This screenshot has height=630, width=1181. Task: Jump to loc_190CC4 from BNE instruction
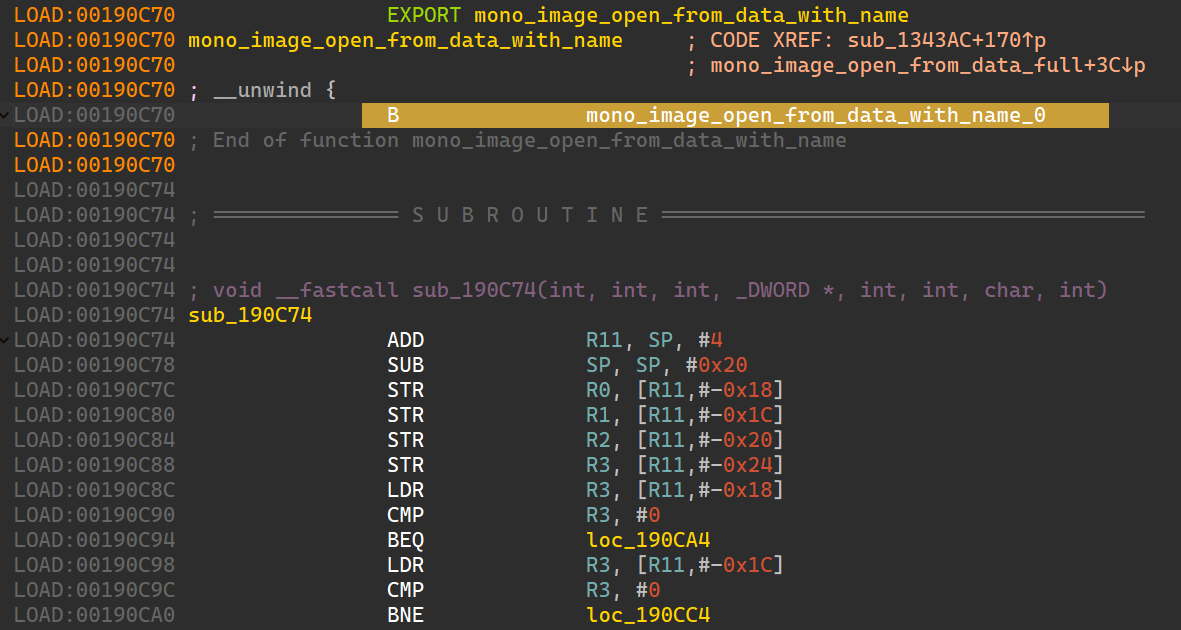pyautogui.click(x=648, y=615)
